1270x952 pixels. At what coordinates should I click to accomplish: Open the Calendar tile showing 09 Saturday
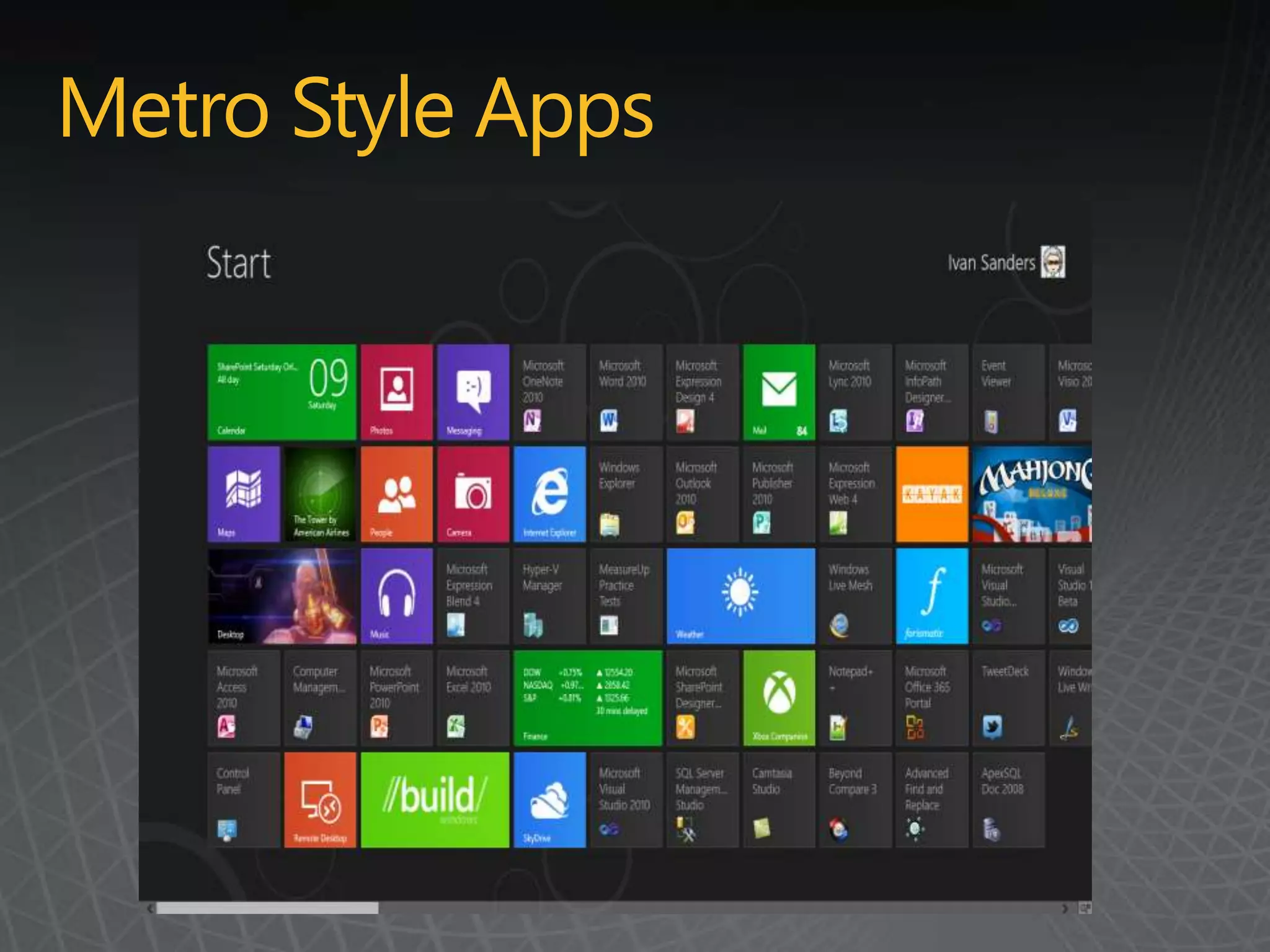(282, 392)
